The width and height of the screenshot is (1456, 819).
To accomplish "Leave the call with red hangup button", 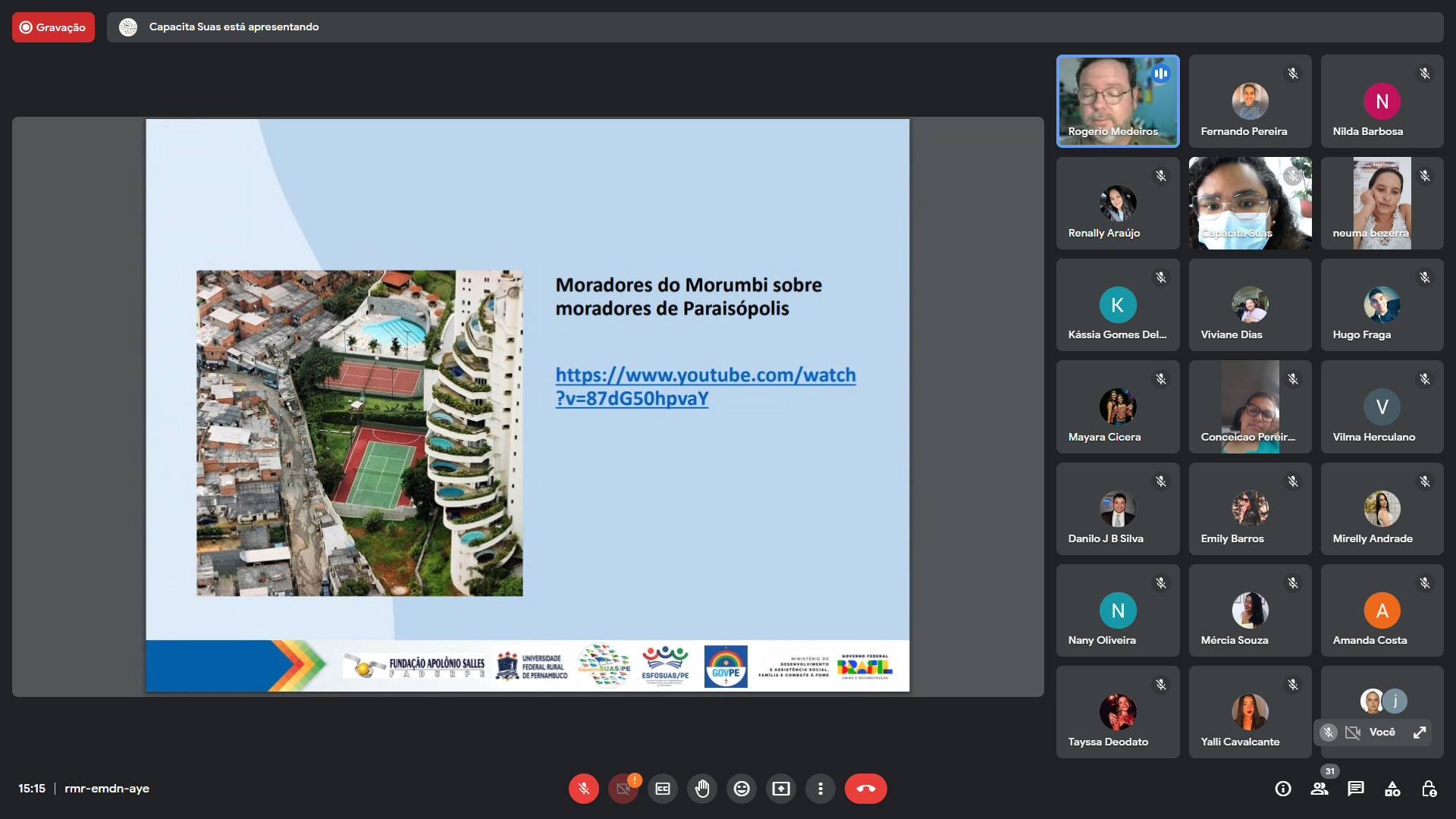I will [865, 789].
